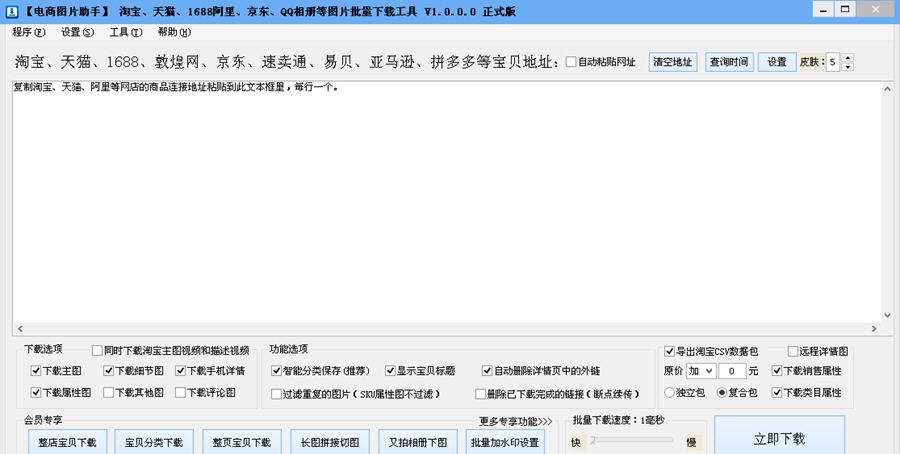Decrease the 皮肤 value with down arrow
This screenshot has height=454, width=900.
(848, 67)
